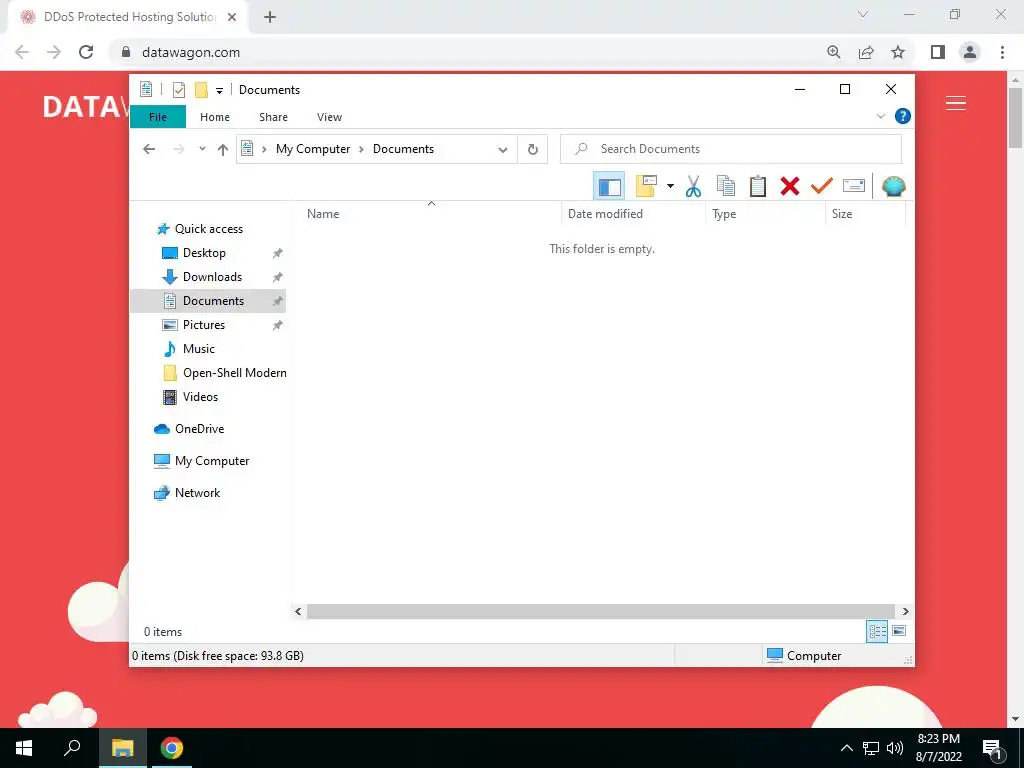Go up one folder level

[x=223, y=150]
